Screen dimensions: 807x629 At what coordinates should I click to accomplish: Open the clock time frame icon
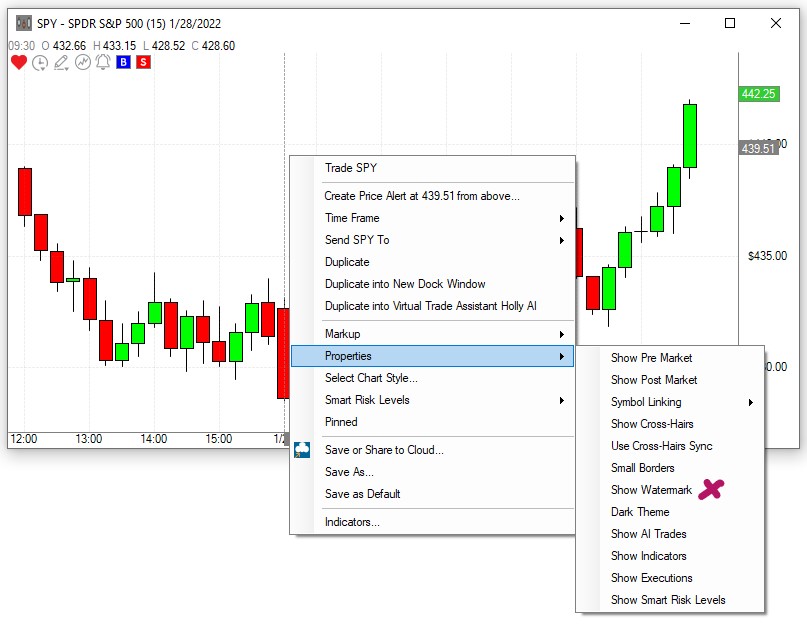coord(40,62)
